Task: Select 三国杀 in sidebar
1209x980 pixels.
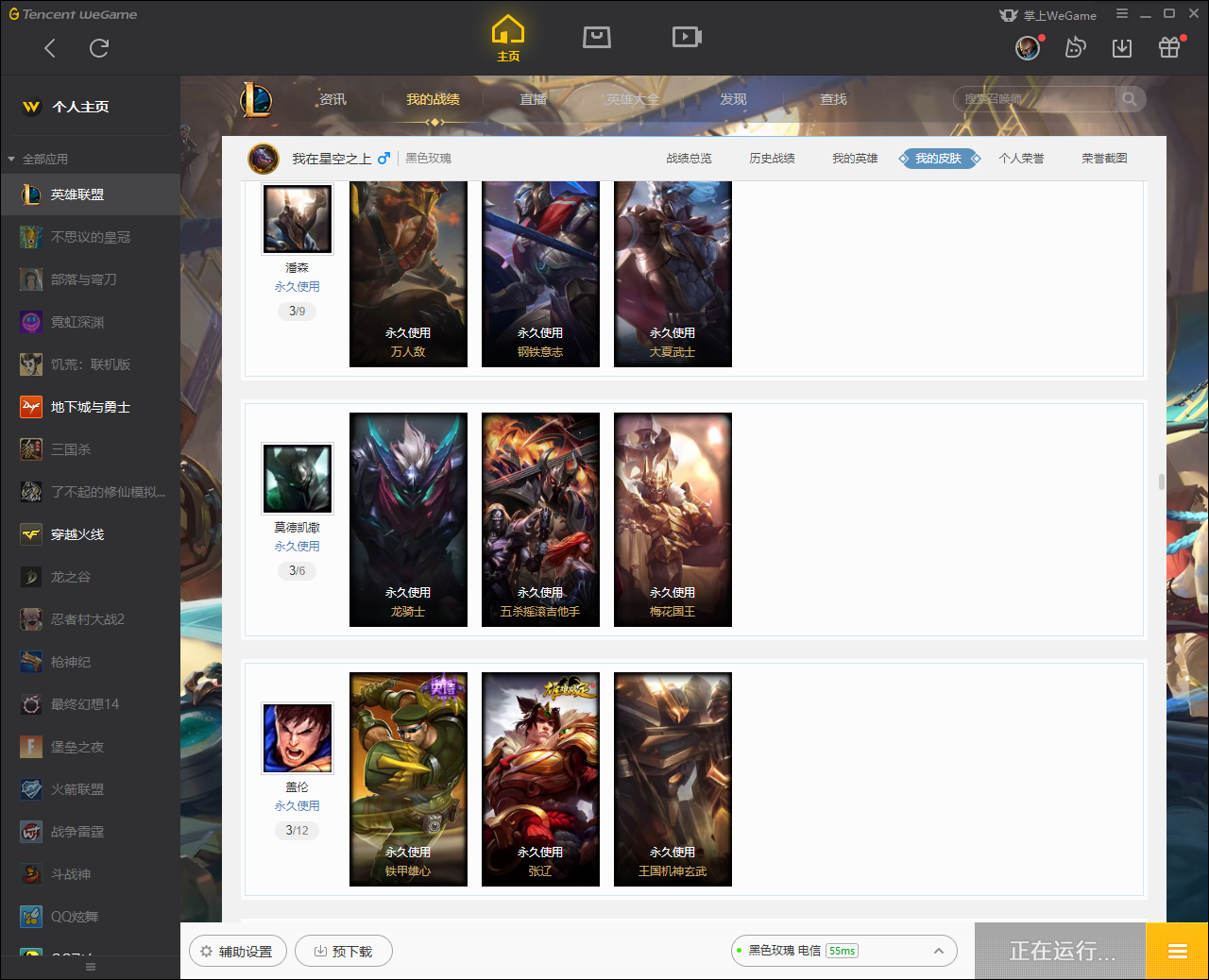Action: click(x=90, y=449)
